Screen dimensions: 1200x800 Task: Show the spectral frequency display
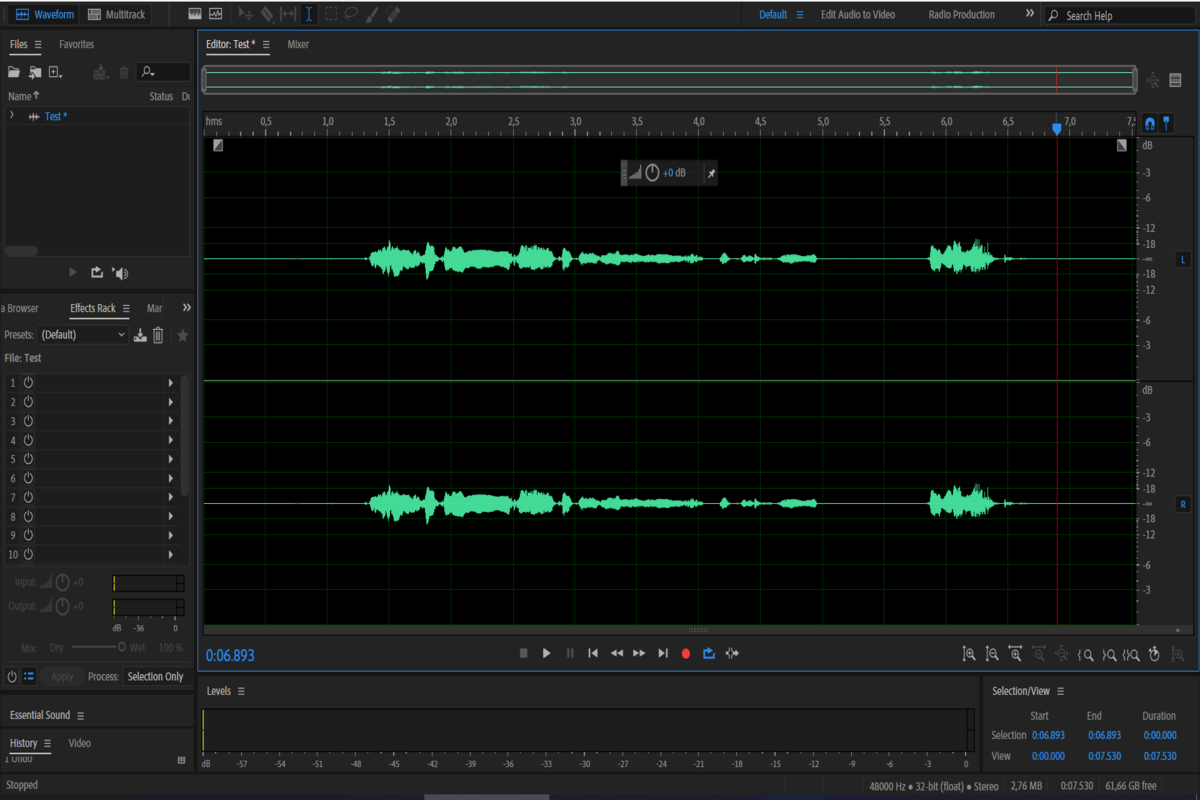click(195, 15)
